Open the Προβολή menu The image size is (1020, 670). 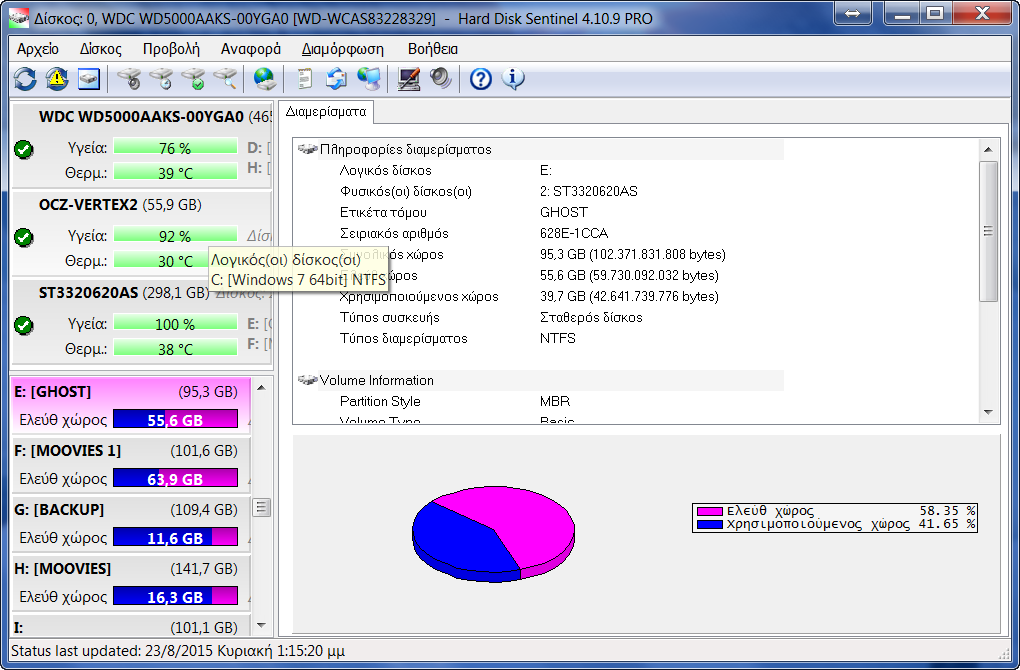point(171,49)
